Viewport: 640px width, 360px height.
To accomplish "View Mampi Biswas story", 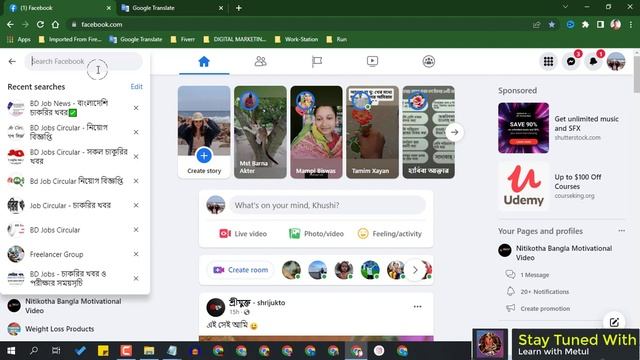I will point(316,132).
